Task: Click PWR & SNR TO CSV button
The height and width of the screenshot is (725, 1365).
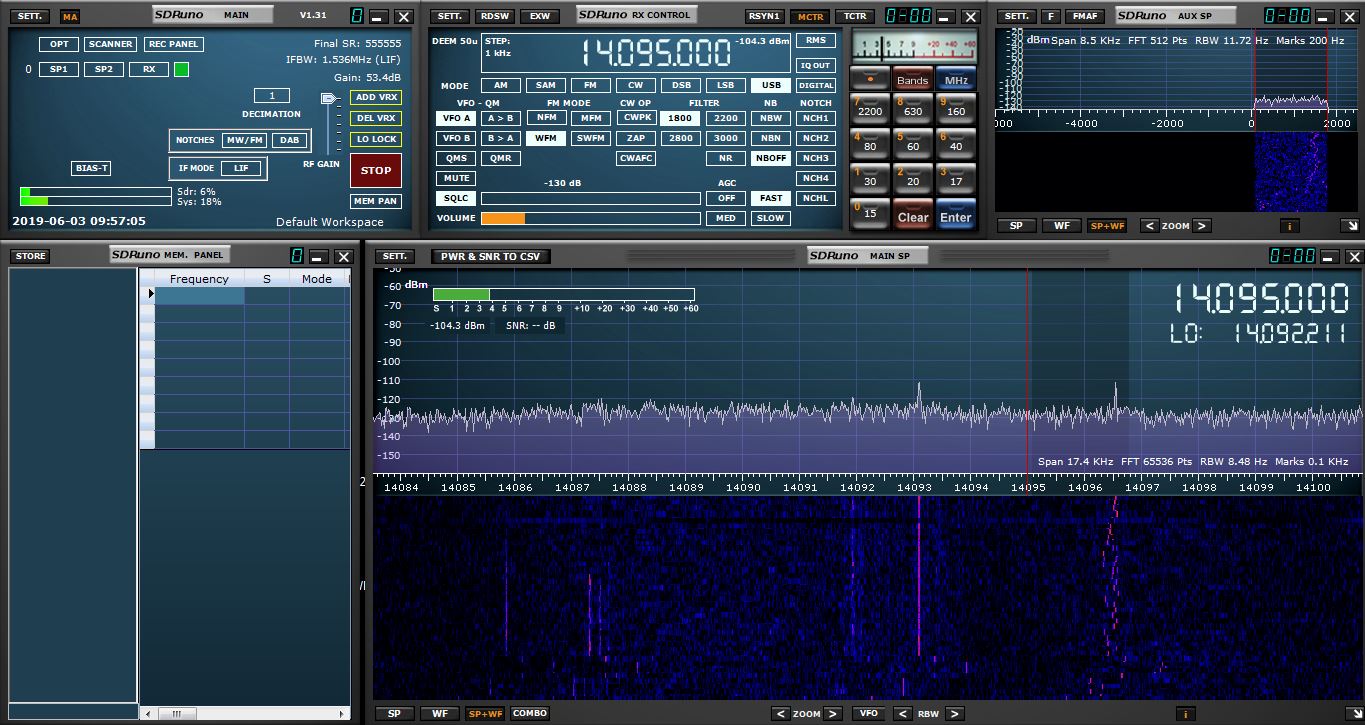Action: tap(490, 256)
